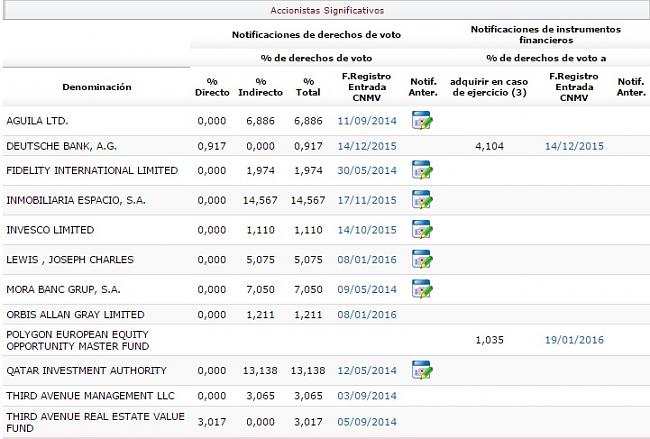Open Polygon fund date 19/01/2016
This screenshot has width=650, height=439.
point(574,340)
